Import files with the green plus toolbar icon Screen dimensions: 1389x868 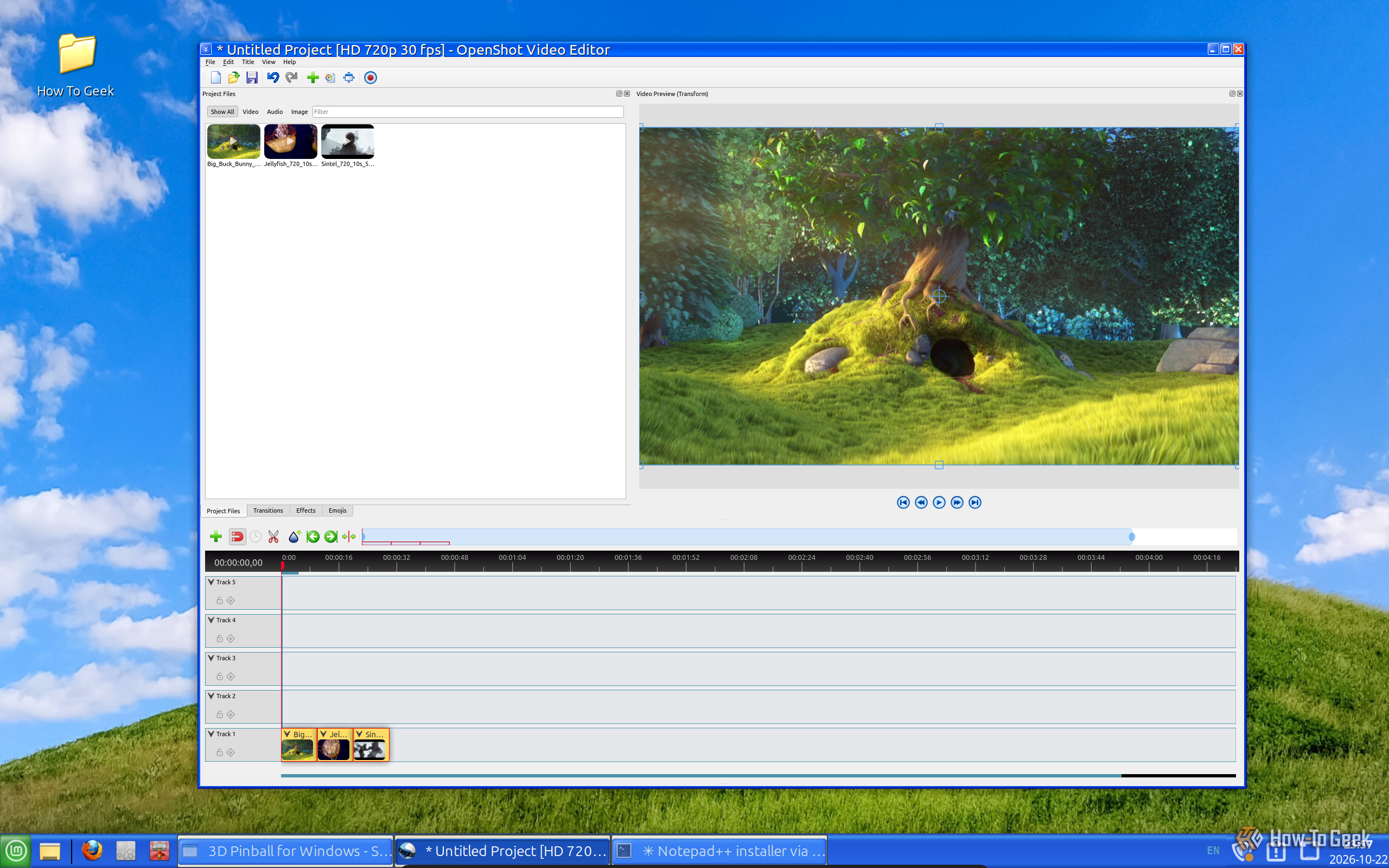[313, 78]
